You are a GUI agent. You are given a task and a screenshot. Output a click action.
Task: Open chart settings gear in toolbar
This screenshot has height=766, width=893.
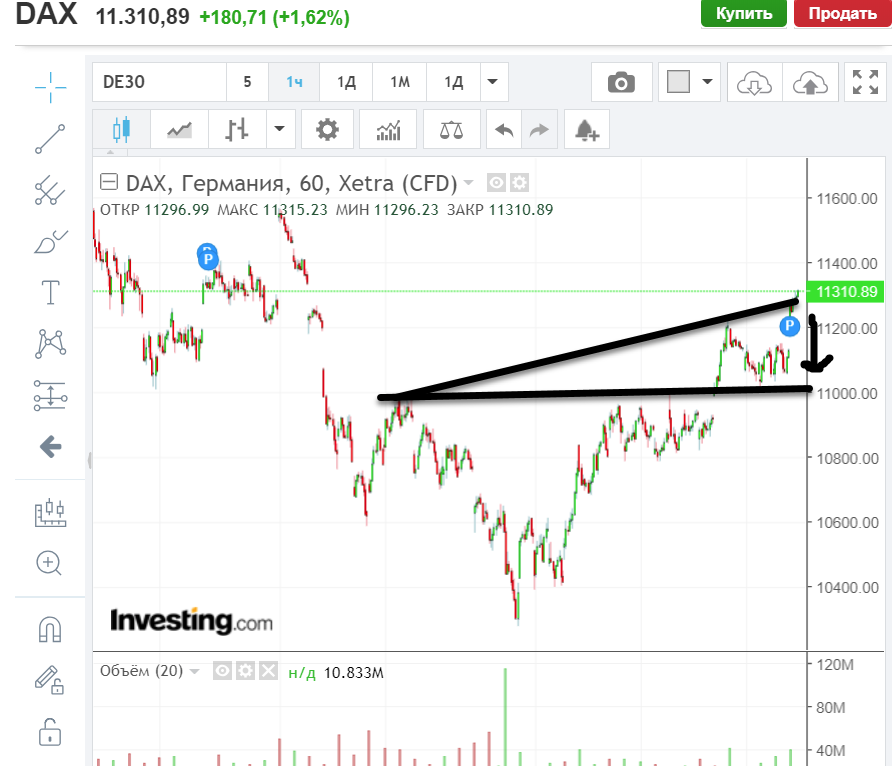pos(327,129)
